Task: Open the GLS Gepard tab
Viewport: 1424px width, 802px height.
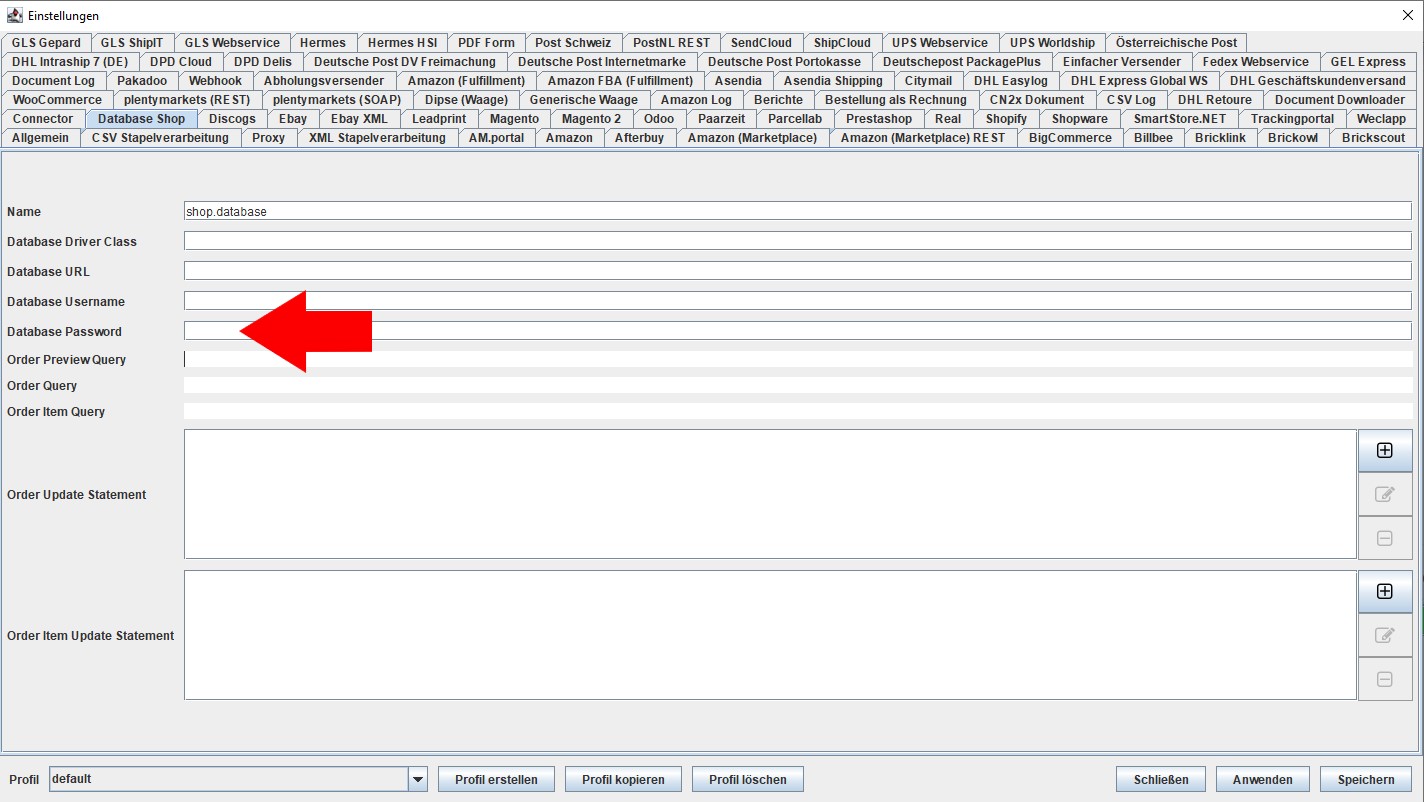Action: pos(46,43)
